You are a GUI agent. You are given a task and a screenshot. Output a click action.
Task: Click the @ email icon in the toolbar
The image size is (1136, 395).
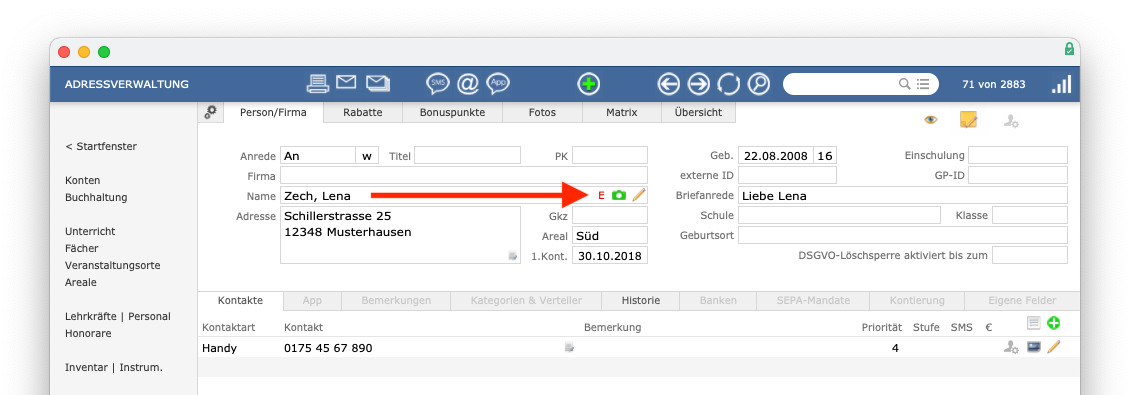468,84
